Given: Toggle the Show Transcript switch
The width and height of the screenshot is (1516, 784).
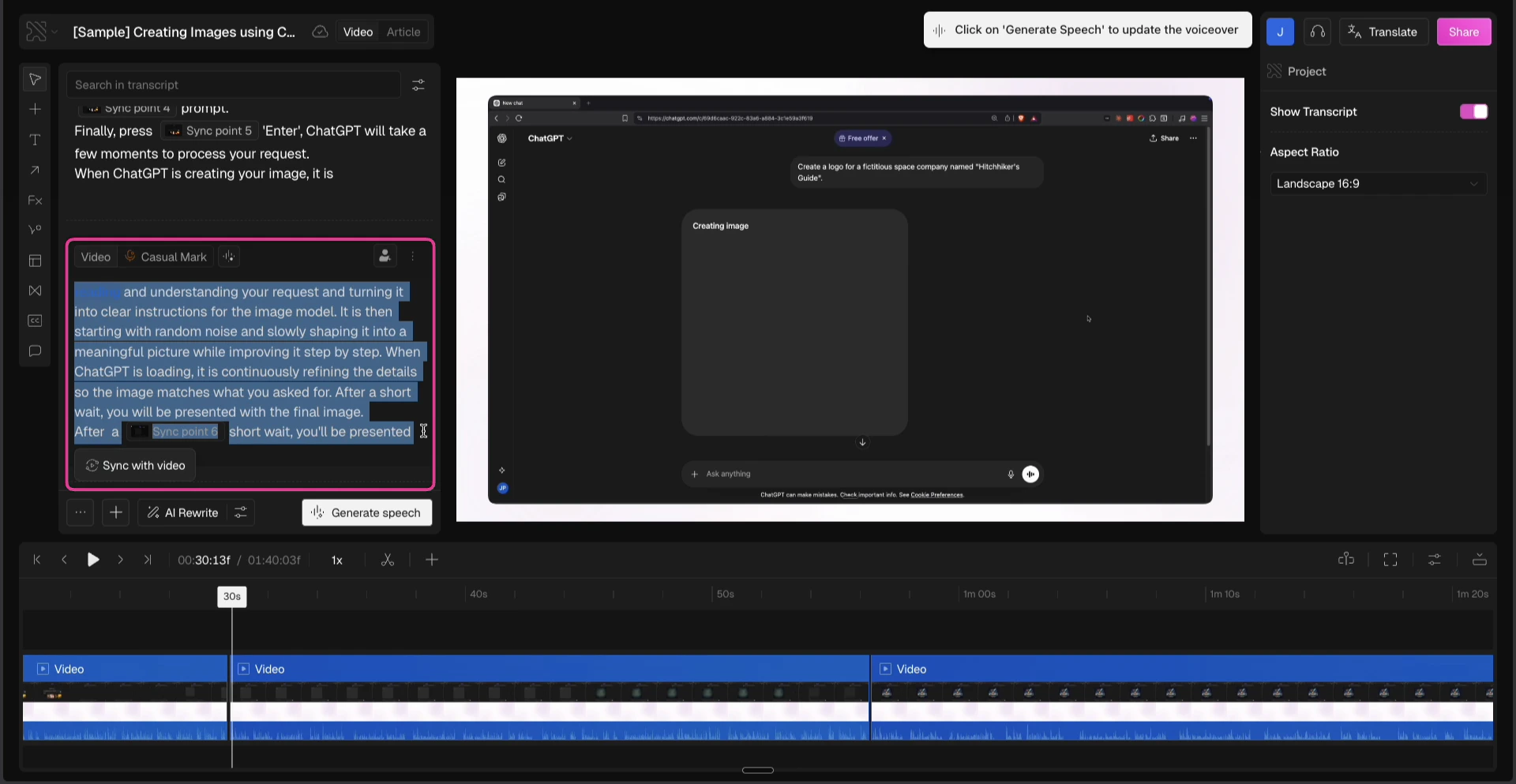Looking at the screenshot, I should pos(1473,111).
